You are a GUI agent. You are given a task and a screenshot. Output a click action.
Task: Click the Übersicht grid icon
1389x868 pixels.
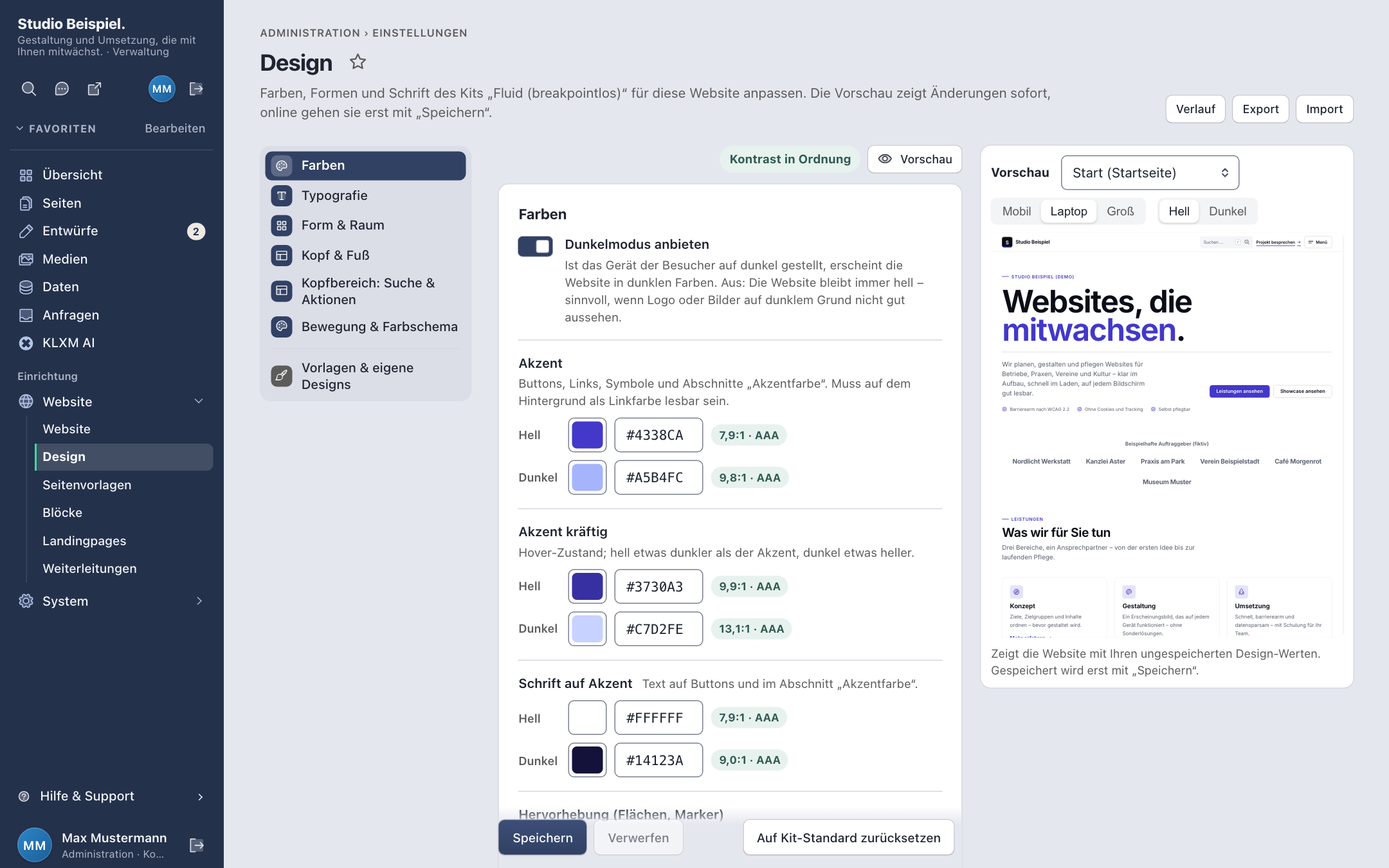tap(26, 175)
